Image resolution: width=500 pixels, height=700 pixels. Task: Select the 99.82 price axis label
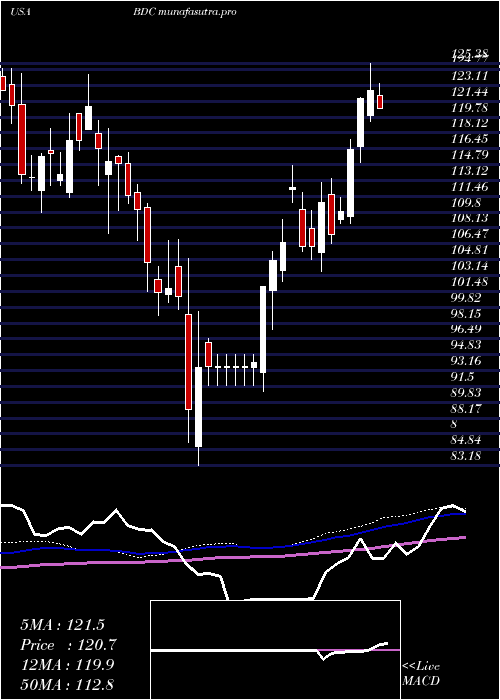(467, 298)
